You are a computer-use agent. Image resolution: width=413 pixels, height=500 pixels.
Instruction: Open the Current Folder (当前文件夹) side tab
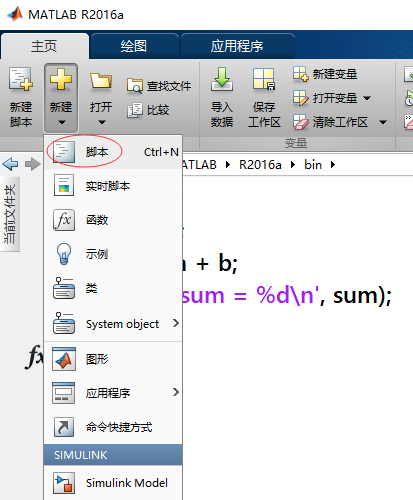[10, 214]
